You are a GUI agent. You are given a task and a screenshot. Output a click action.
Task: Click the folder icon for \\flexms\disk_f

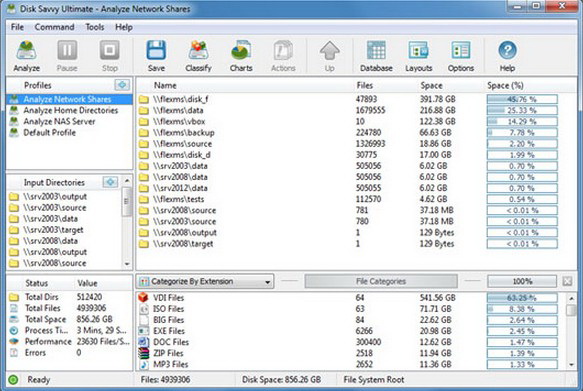[x=144, y=99]
